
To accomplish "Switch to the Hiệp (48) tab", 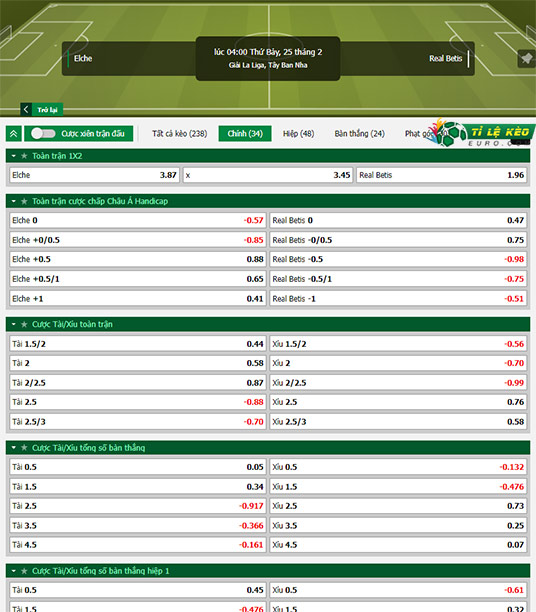I will 299,134.
